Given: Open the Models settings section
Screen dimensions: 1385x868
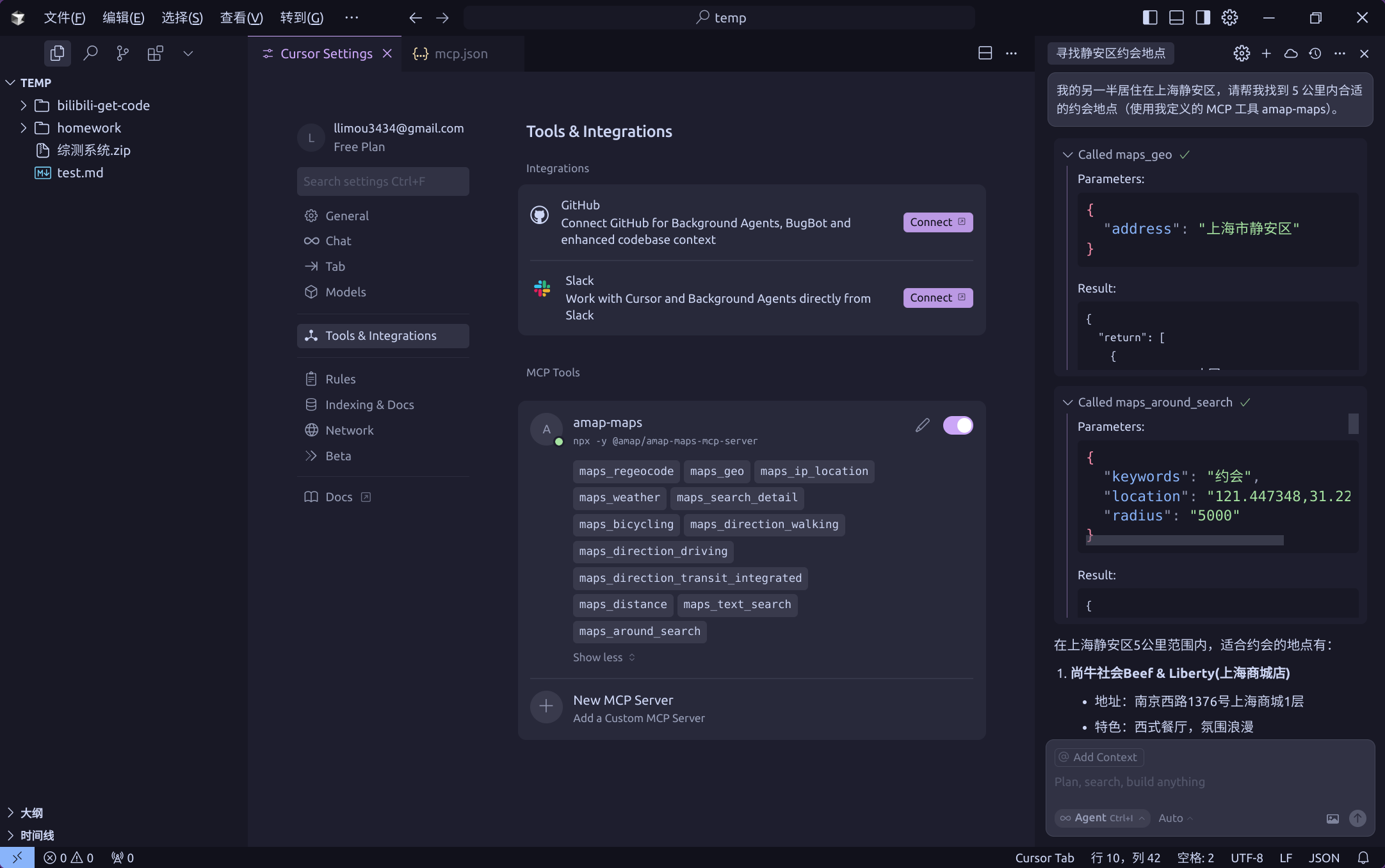Looking at the screenshot, I should click(345, 292).
